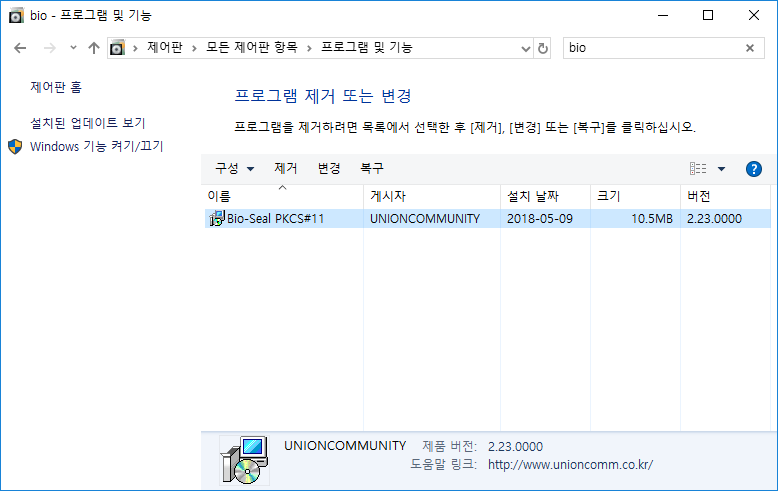The image size is (778, 491).
Task: Click the shield icon beside Windows 기능
Action: tap(15, 147)
